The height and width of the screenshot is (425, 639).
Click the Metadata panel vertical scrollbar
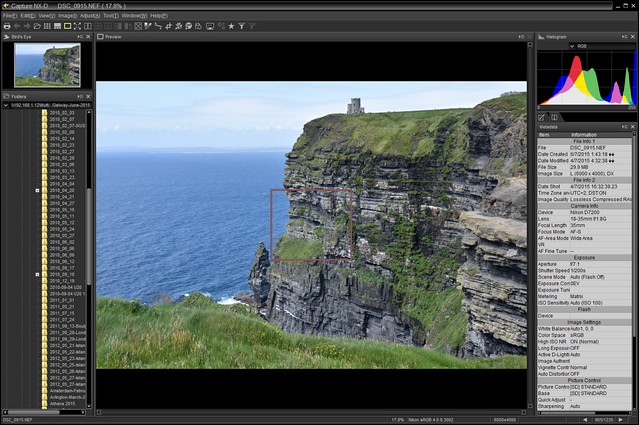(634, 271)
